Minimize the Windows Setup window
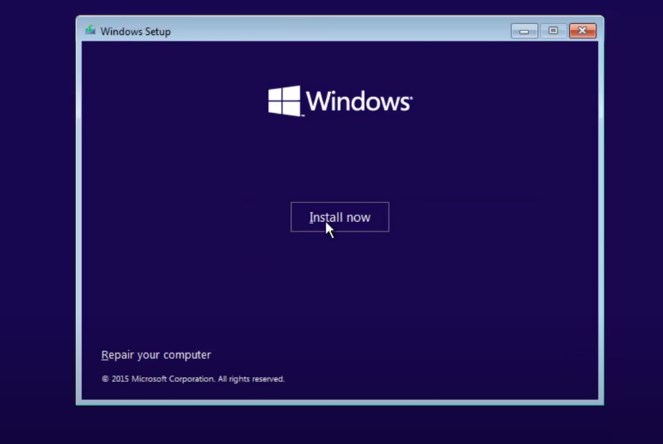663x444 pixels. (x=524, y=31)
